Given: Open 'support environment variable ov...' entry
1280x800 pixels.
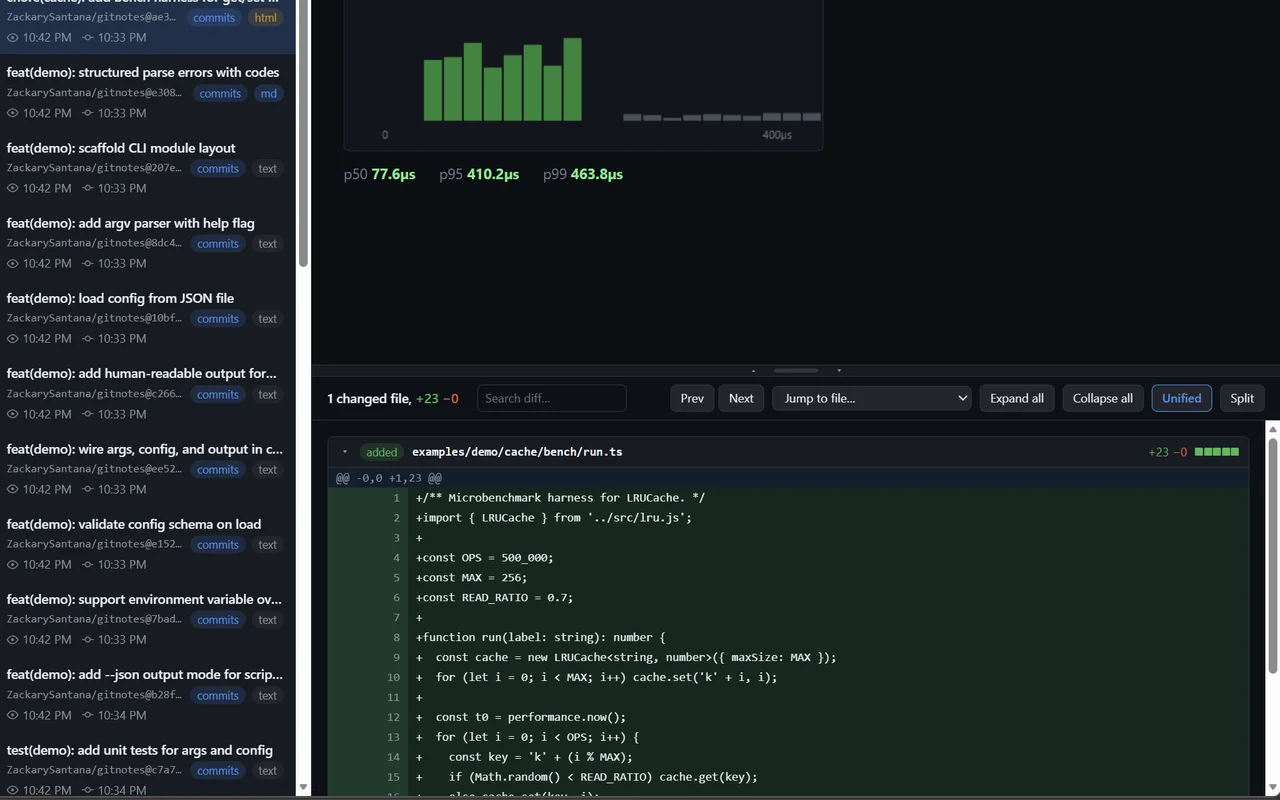Looking at the screenshot, I should [x=144, y=599].
